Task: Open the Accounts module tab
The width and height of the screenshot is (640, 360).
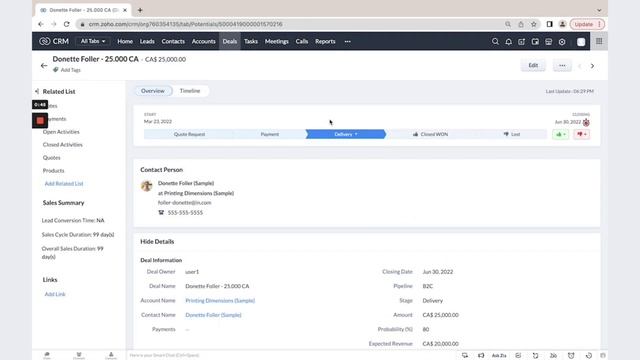Action: [x=203, y=41]
